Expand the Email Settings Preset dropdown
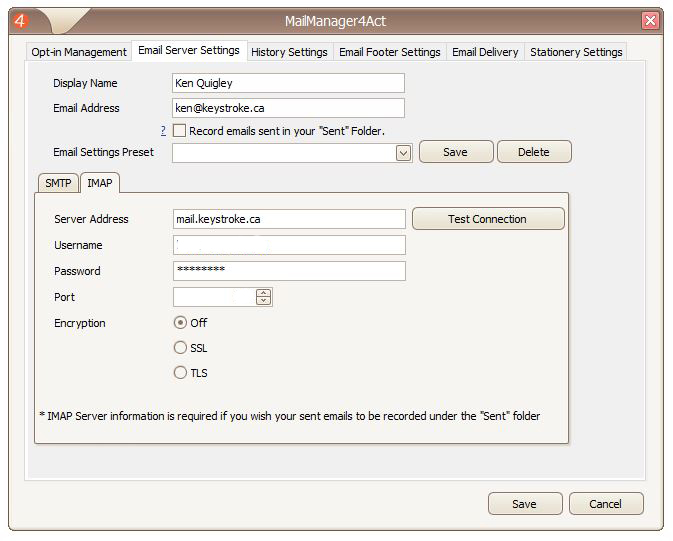This screenshot has width=673, height=541. 403,153
